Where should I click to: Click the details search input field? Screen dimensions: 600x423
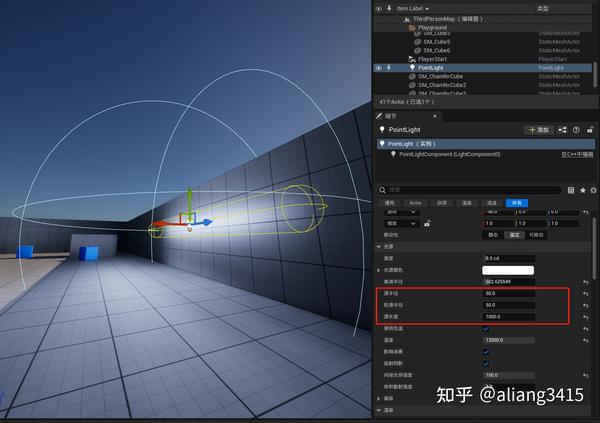point(474,190)
